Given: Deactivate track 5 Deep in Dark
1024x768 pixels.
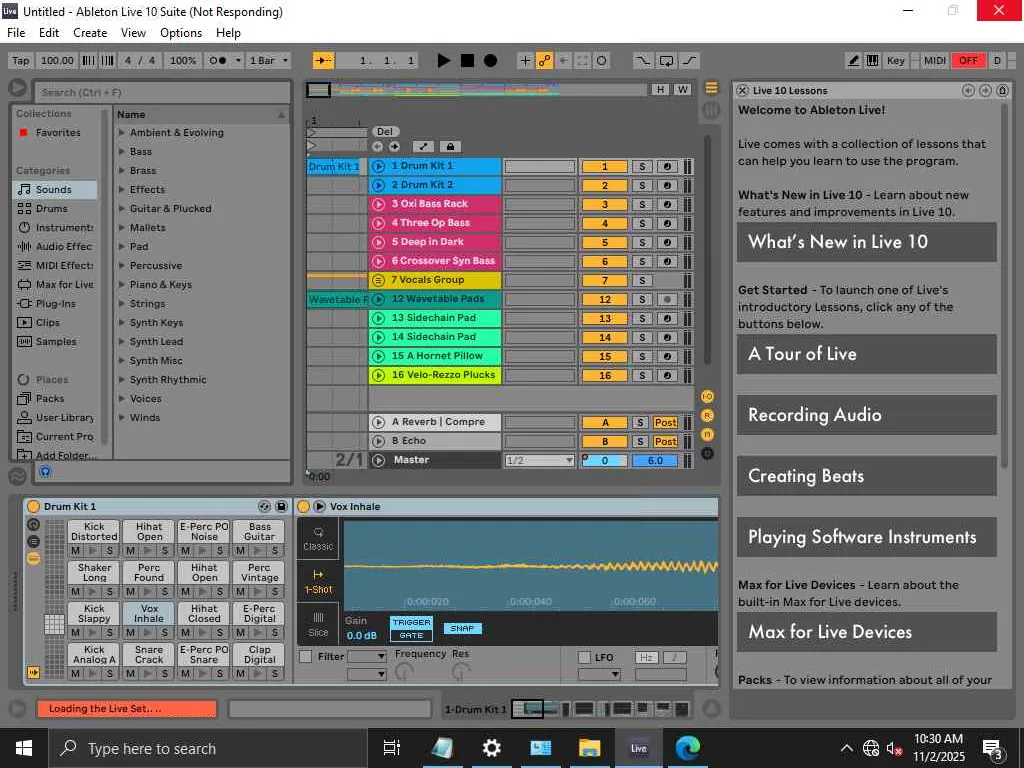Looking at the screenshot, I should point(605,242).
